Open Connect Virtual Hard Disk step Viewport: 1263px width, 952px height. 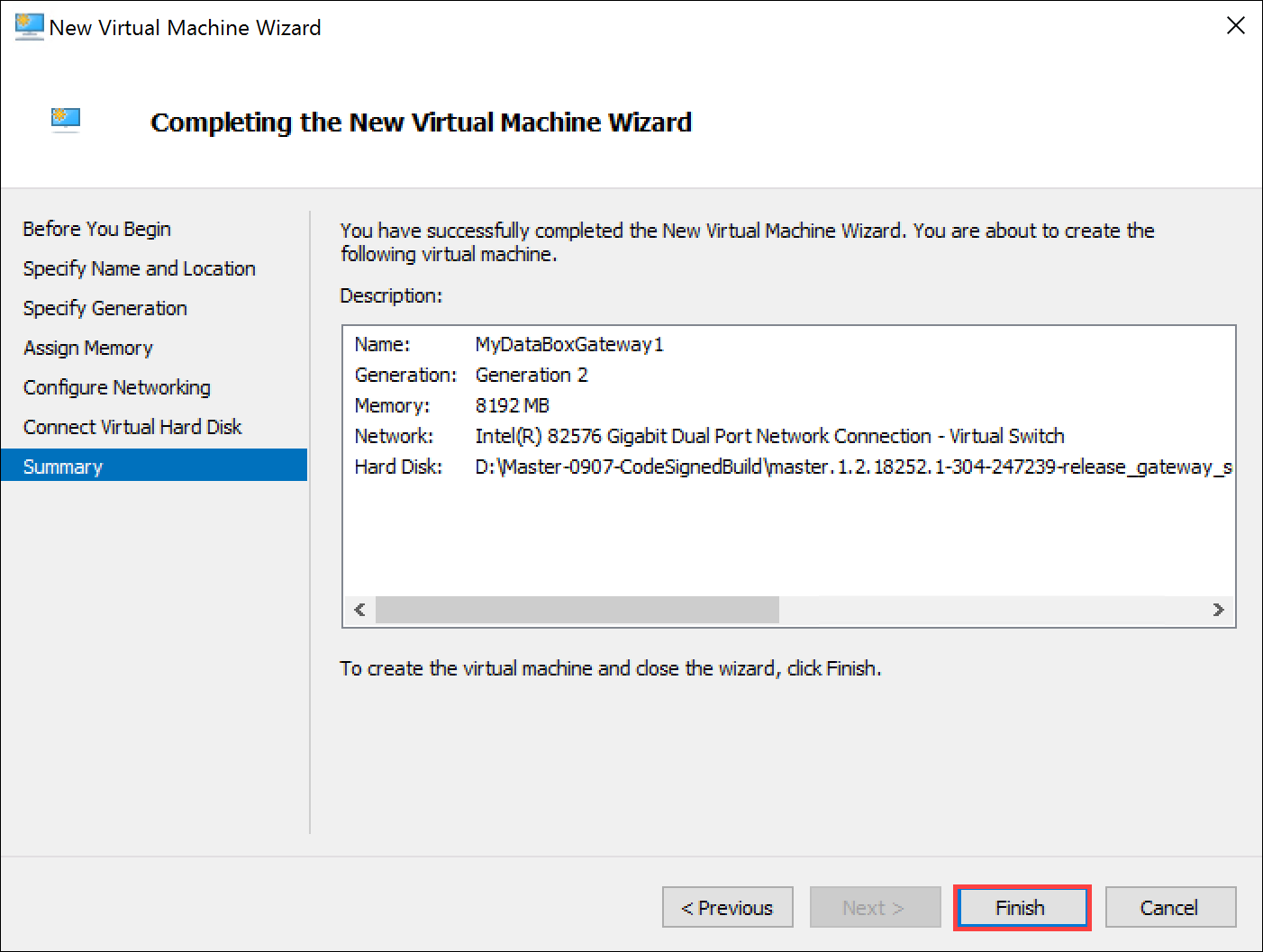132,427
